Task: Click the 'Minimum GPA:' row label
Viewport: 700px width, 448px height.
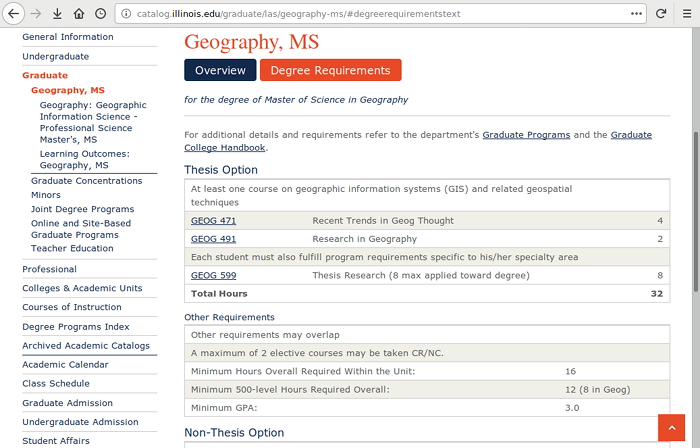Action: pyautogui.click(x=224, y=408)
